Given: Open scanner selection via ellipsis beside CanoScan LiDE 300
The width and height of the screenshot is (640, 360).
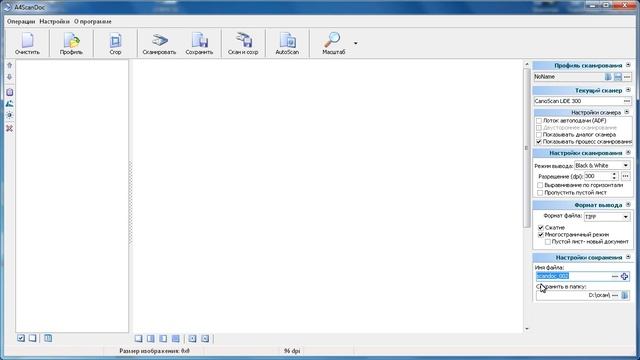Looking at the screenshot, I should [627, 101].
